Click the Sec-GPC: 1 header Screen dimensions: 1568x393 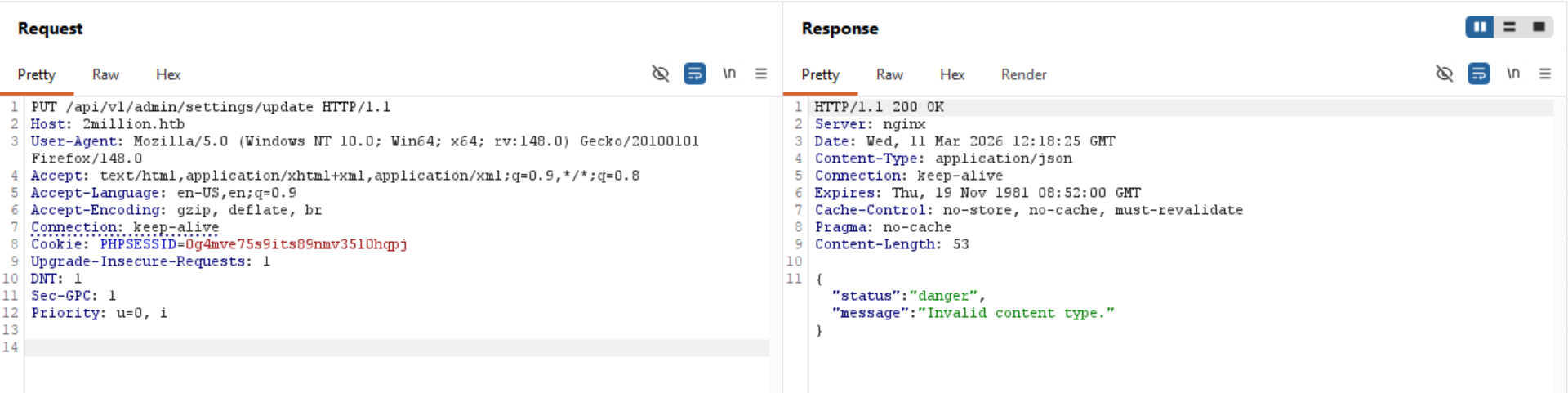click(x=73, y=296)
